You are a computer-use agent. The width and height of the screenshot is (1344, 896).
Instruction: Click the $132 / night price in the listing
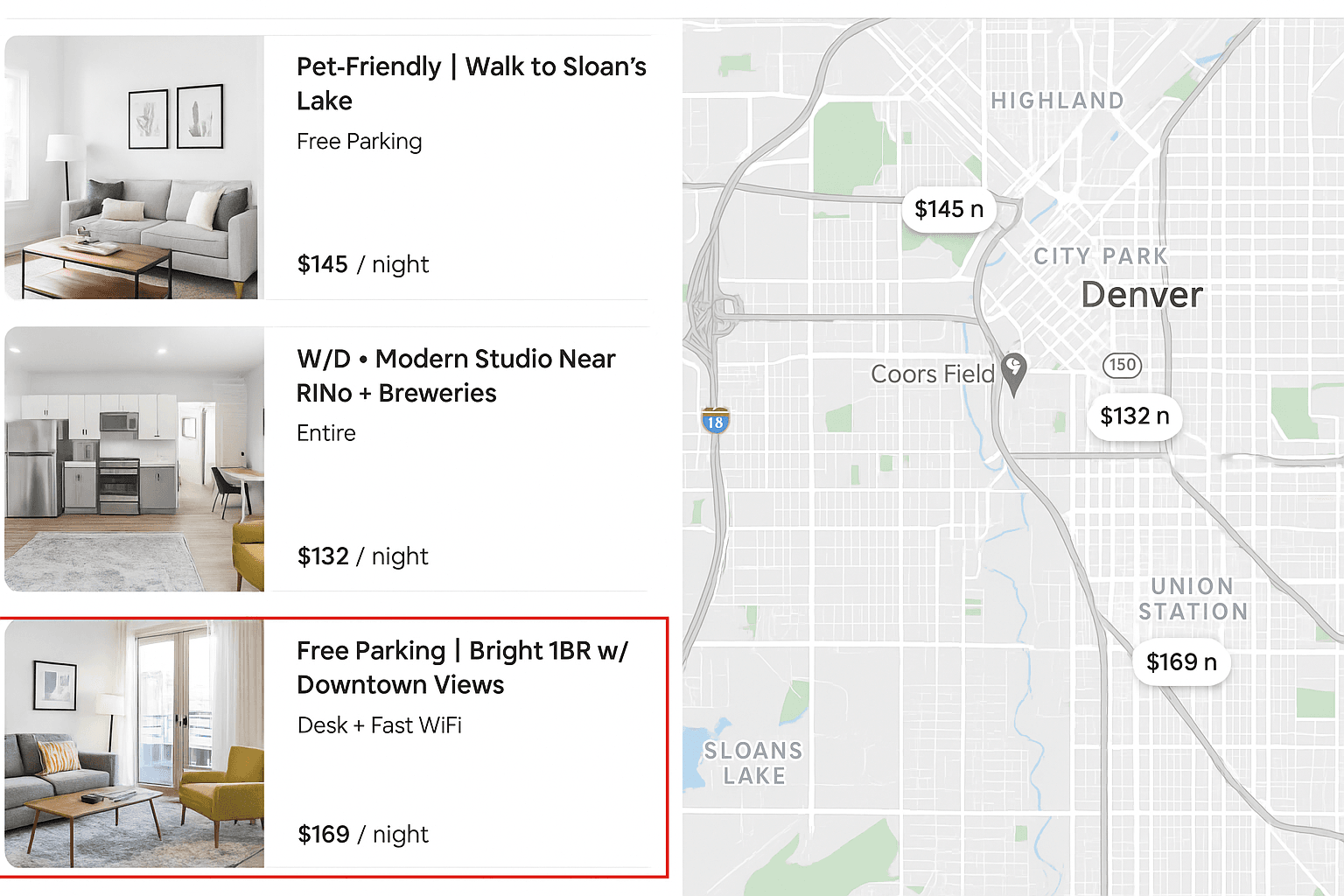(362, 556)
